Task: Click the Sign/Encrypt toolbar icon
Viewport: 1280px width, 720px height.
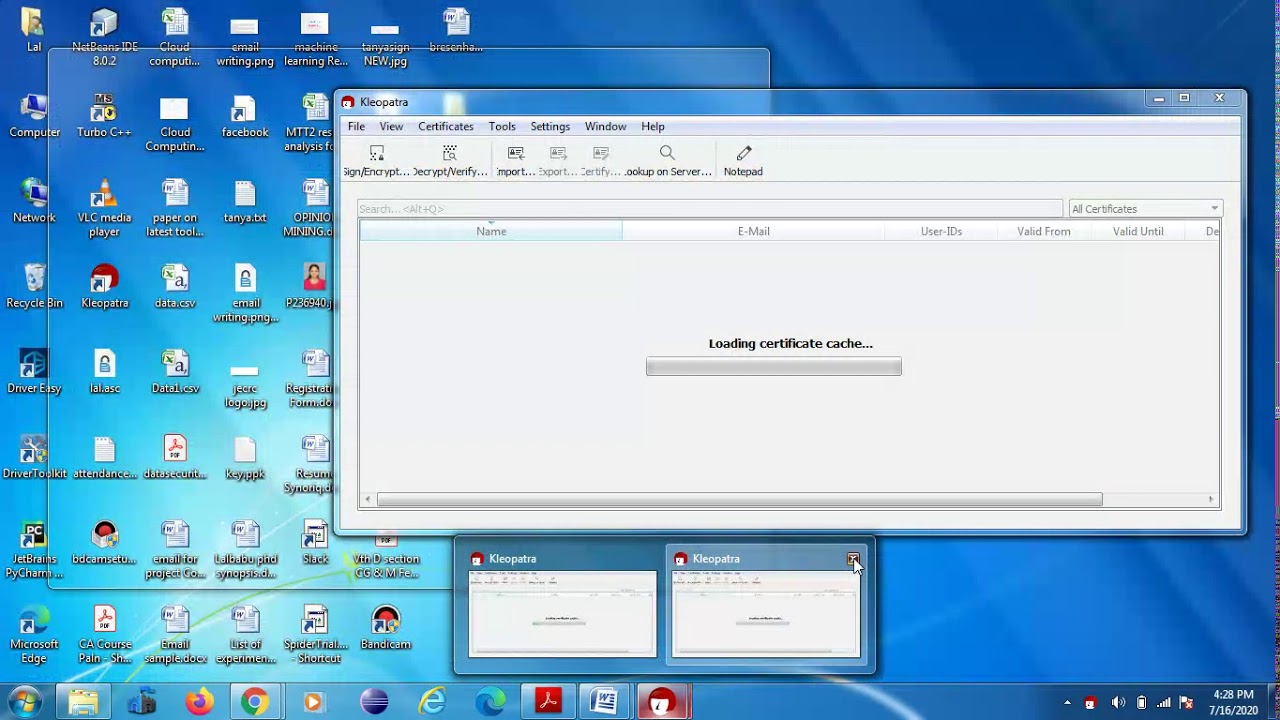Action: tap(376, 159)
